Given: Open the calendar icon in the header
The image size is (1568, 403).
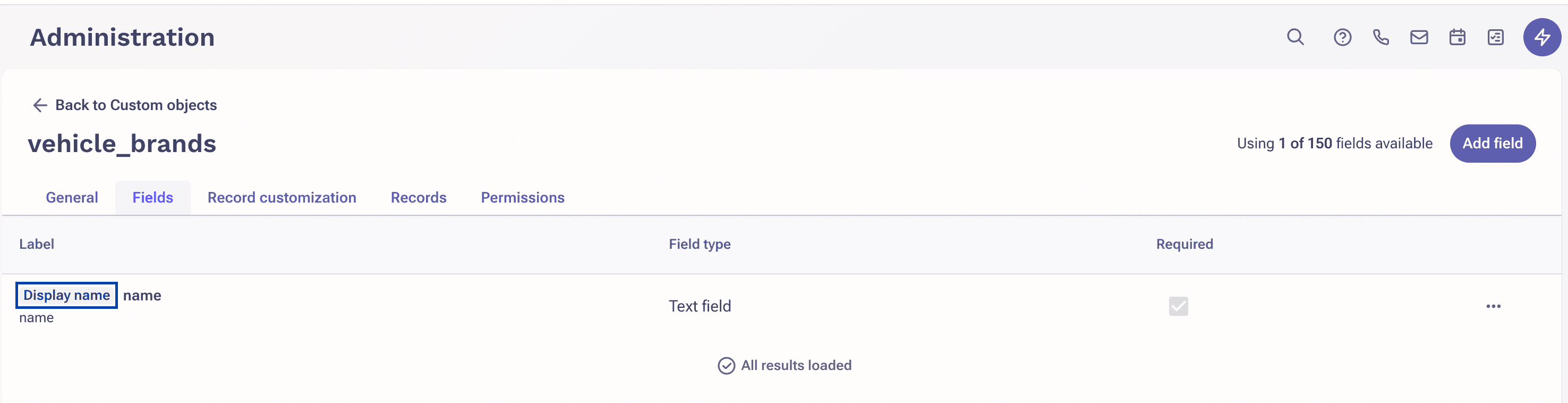Looking at the screenshot, I should click(1457, 37).
